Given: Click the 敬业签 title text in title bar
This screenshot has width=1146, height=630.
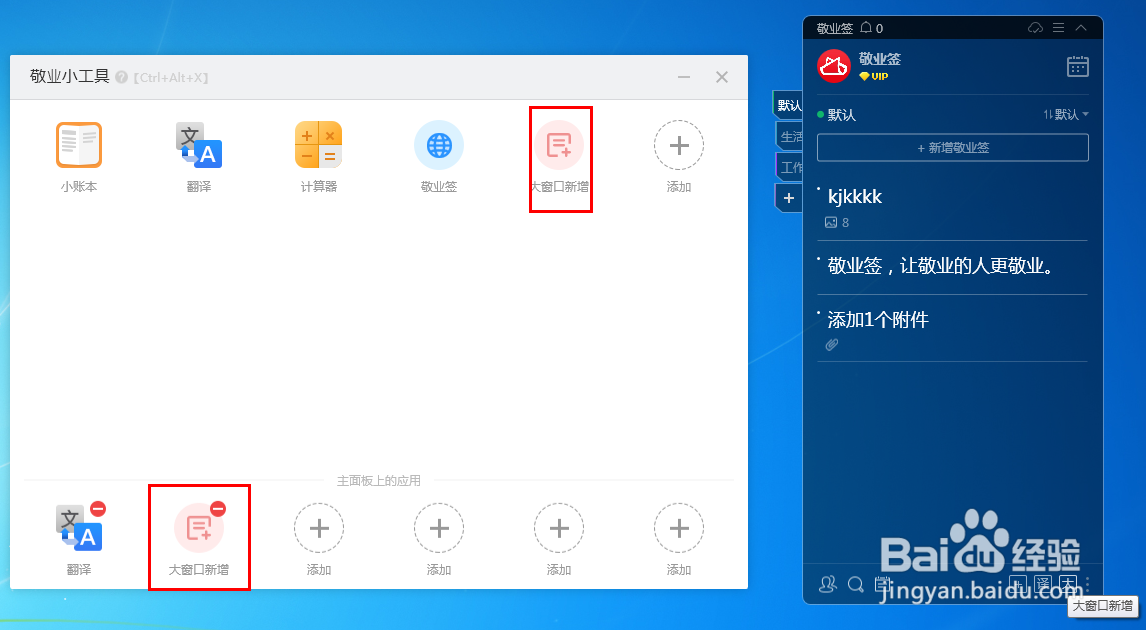Looking at the screenshot, I should tap(835, 28).
